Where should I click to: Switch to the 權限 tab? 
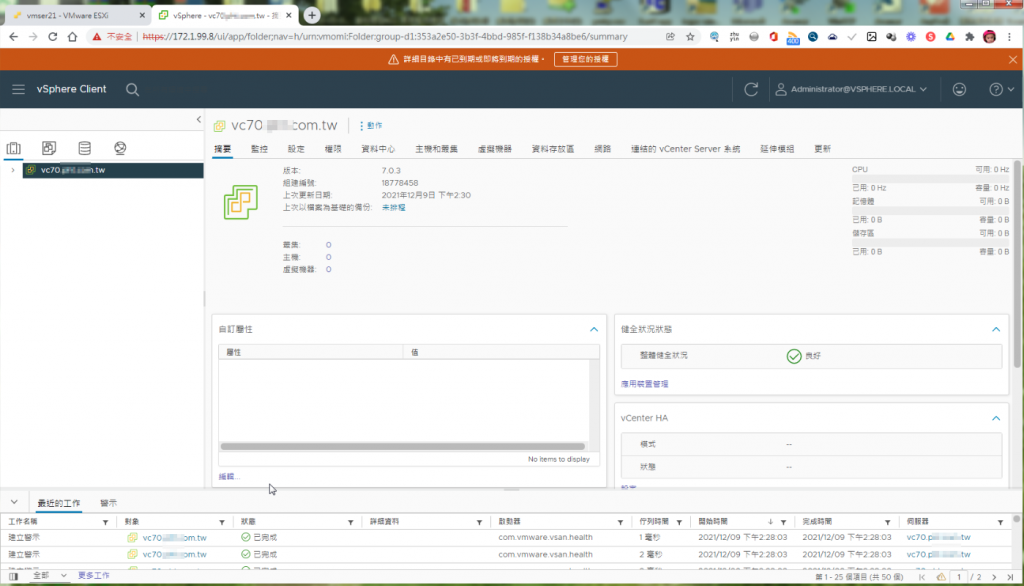tap(333, 149)
